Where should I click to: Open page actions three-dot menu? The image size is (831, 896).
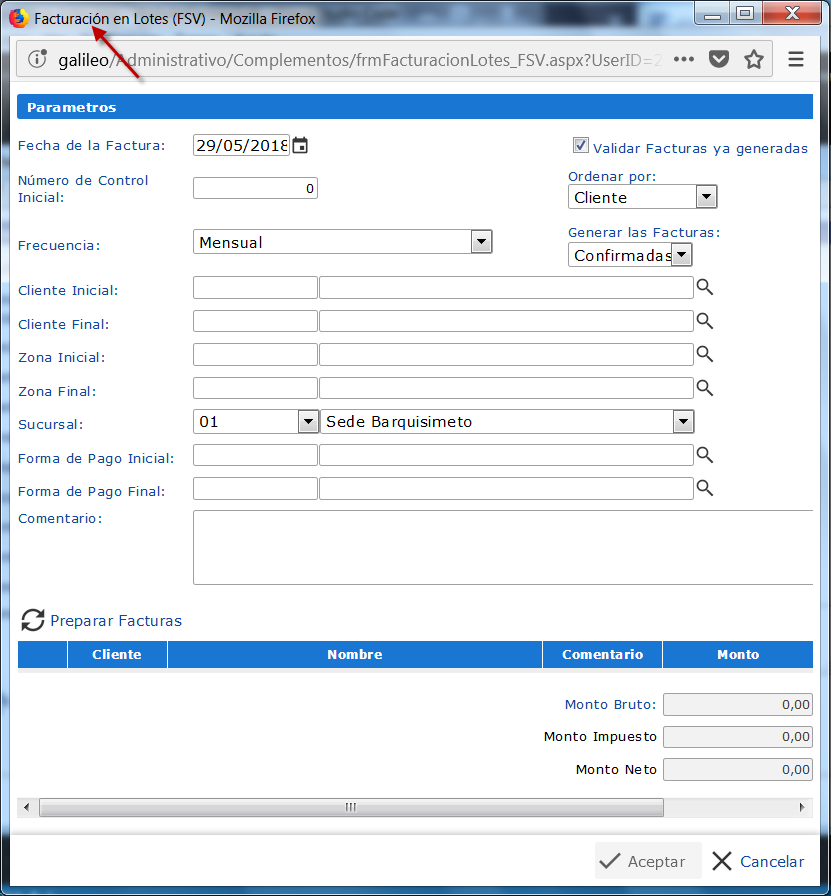point(684,59)
